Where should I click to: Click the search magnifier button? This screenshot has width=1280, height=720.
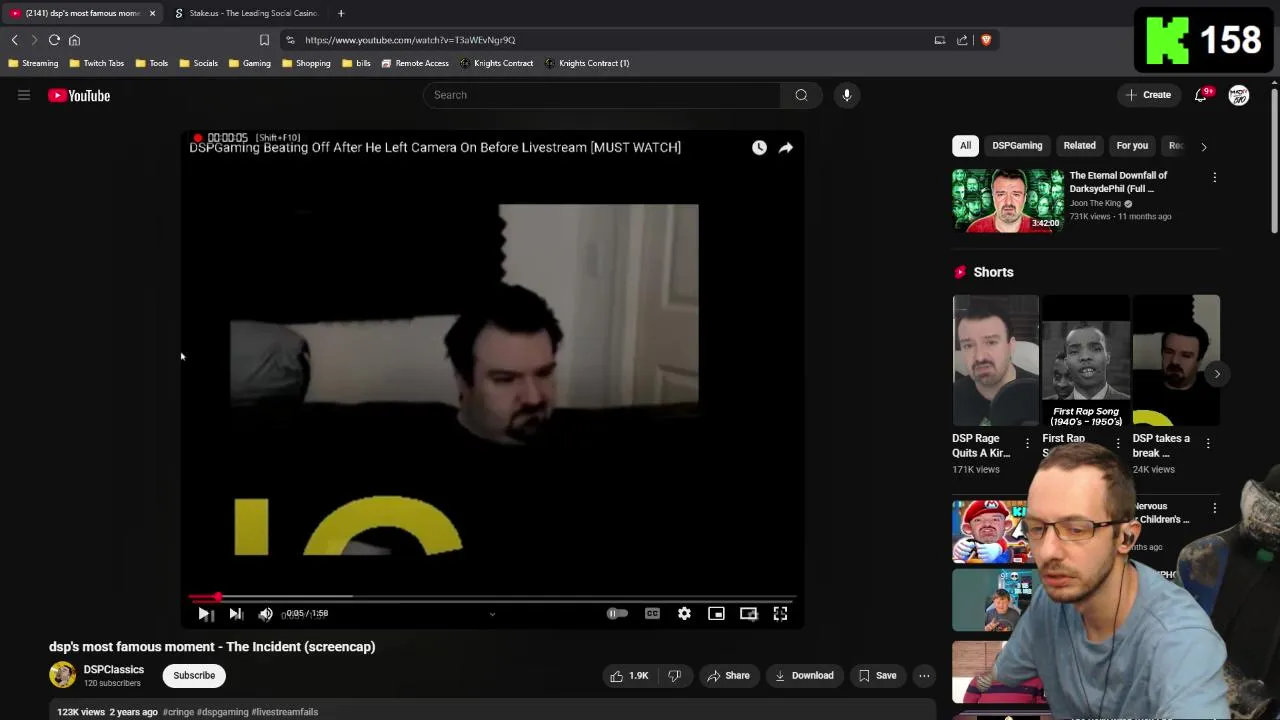(x=801, y=95)
